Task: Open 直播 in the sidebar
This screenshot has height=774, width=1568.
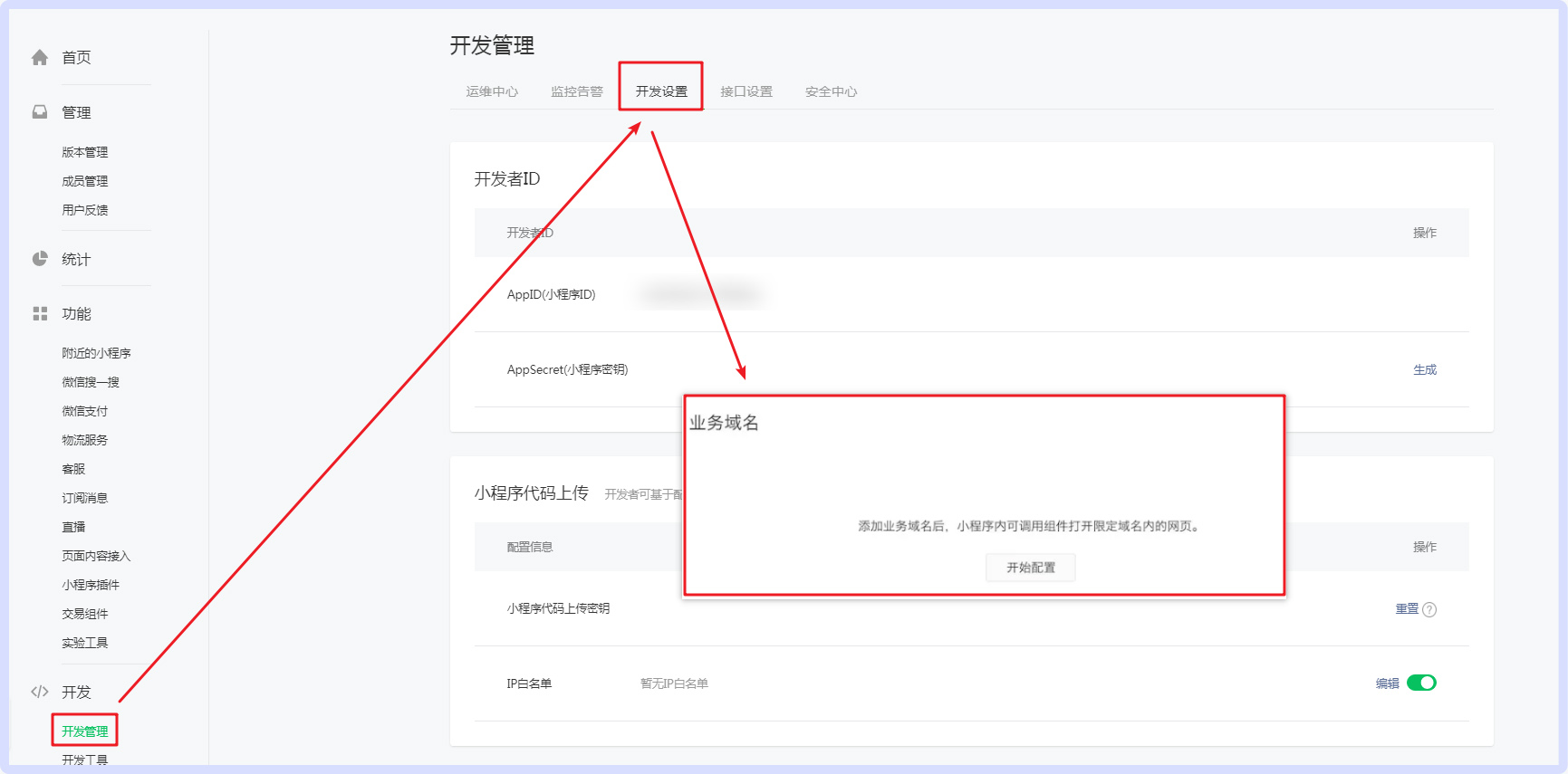Action: coord(73,527)
